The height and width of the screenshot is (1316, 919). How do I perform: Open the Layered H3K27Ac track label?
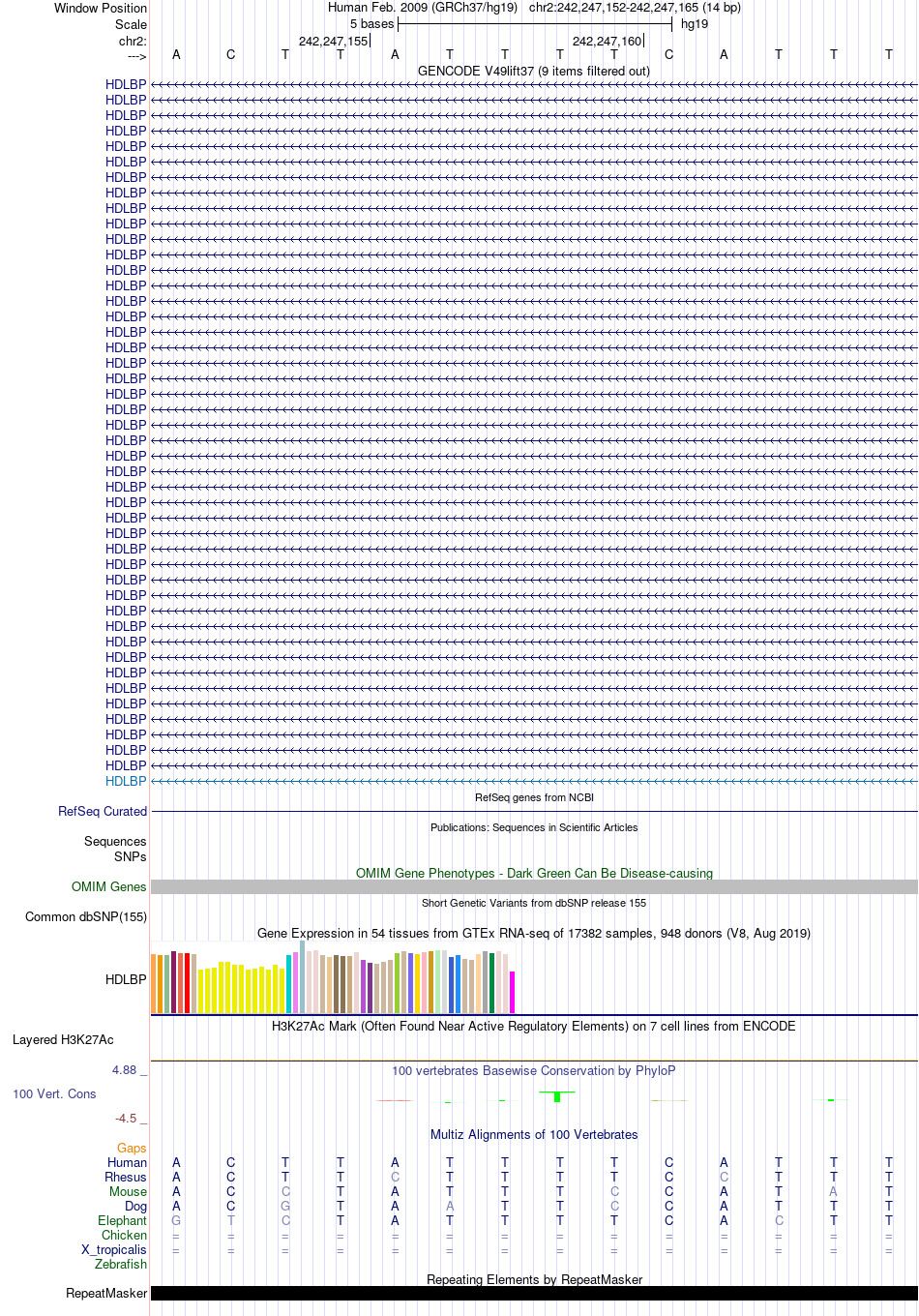tap(63, 1039)
